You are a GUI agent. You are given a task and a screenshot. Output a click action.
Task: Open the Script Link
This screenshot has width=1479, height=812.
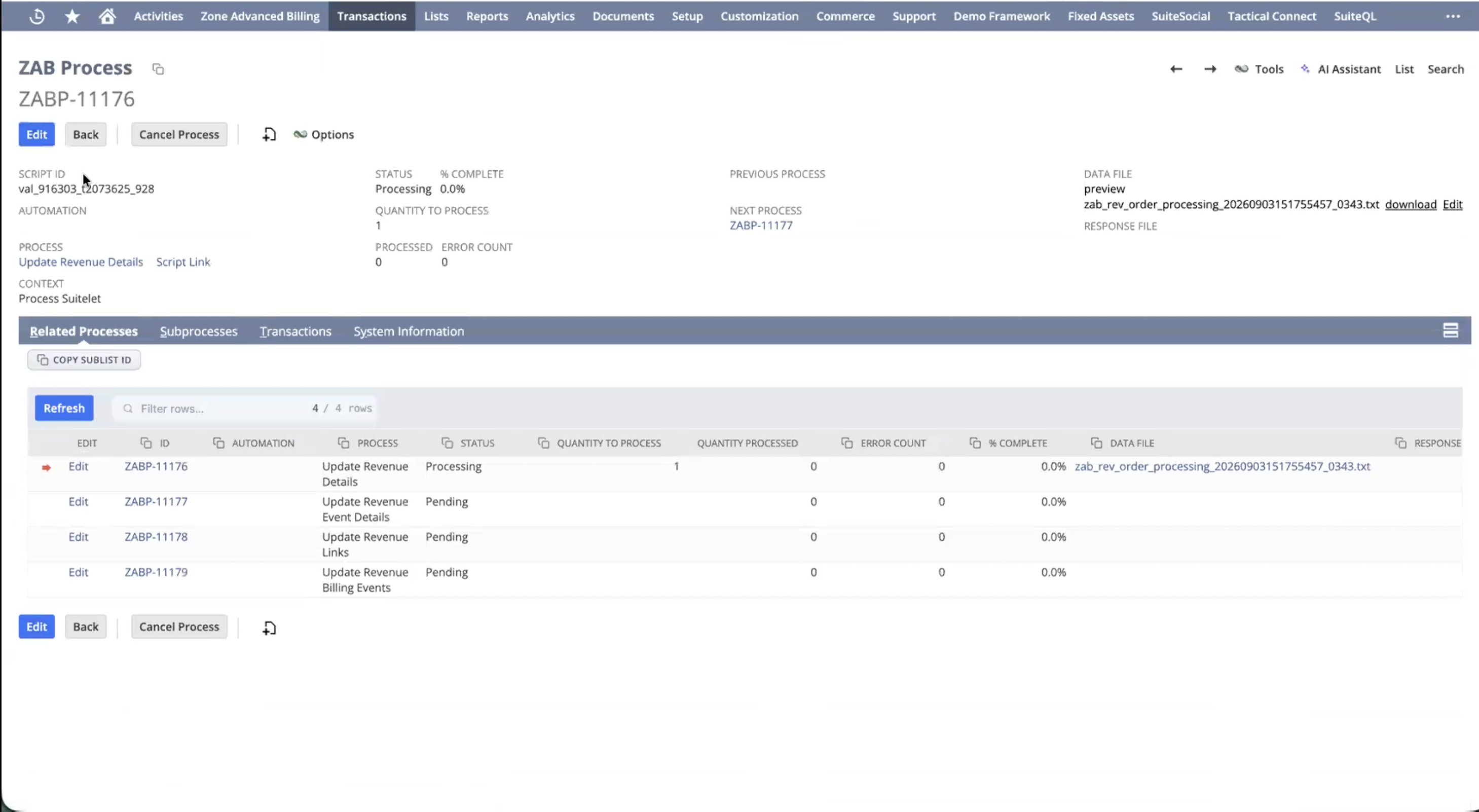point(183,262)
